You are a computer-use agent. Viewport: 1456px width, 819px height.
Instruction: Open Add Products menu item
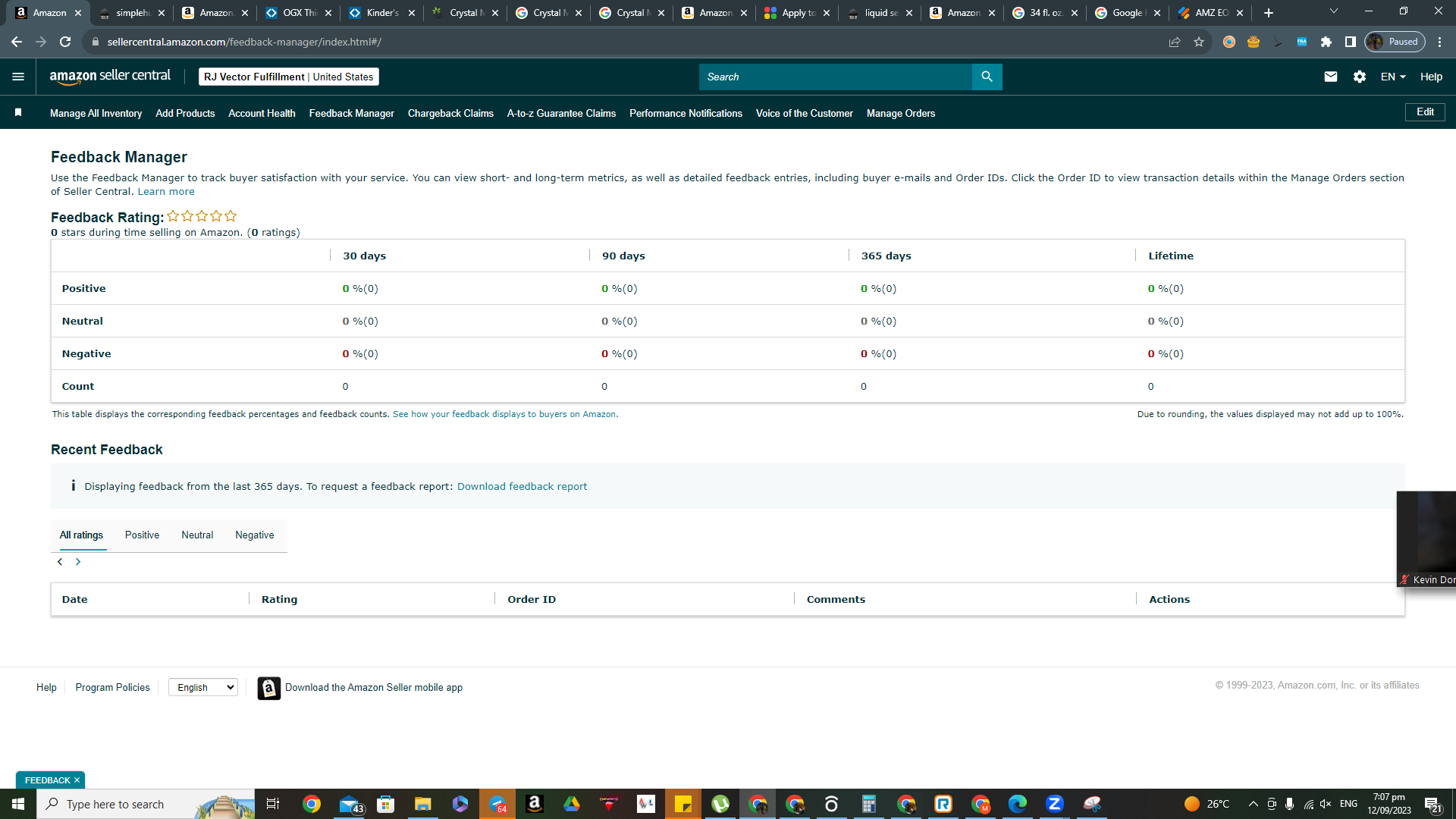point(185,113)
